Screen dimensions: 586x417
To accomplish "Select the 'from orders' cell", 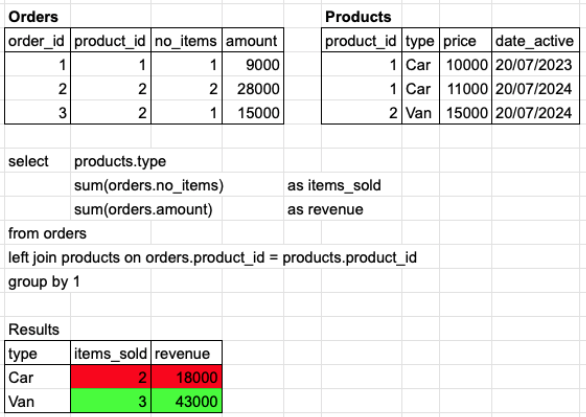I will pyautogui.click(x=47, y=234).
